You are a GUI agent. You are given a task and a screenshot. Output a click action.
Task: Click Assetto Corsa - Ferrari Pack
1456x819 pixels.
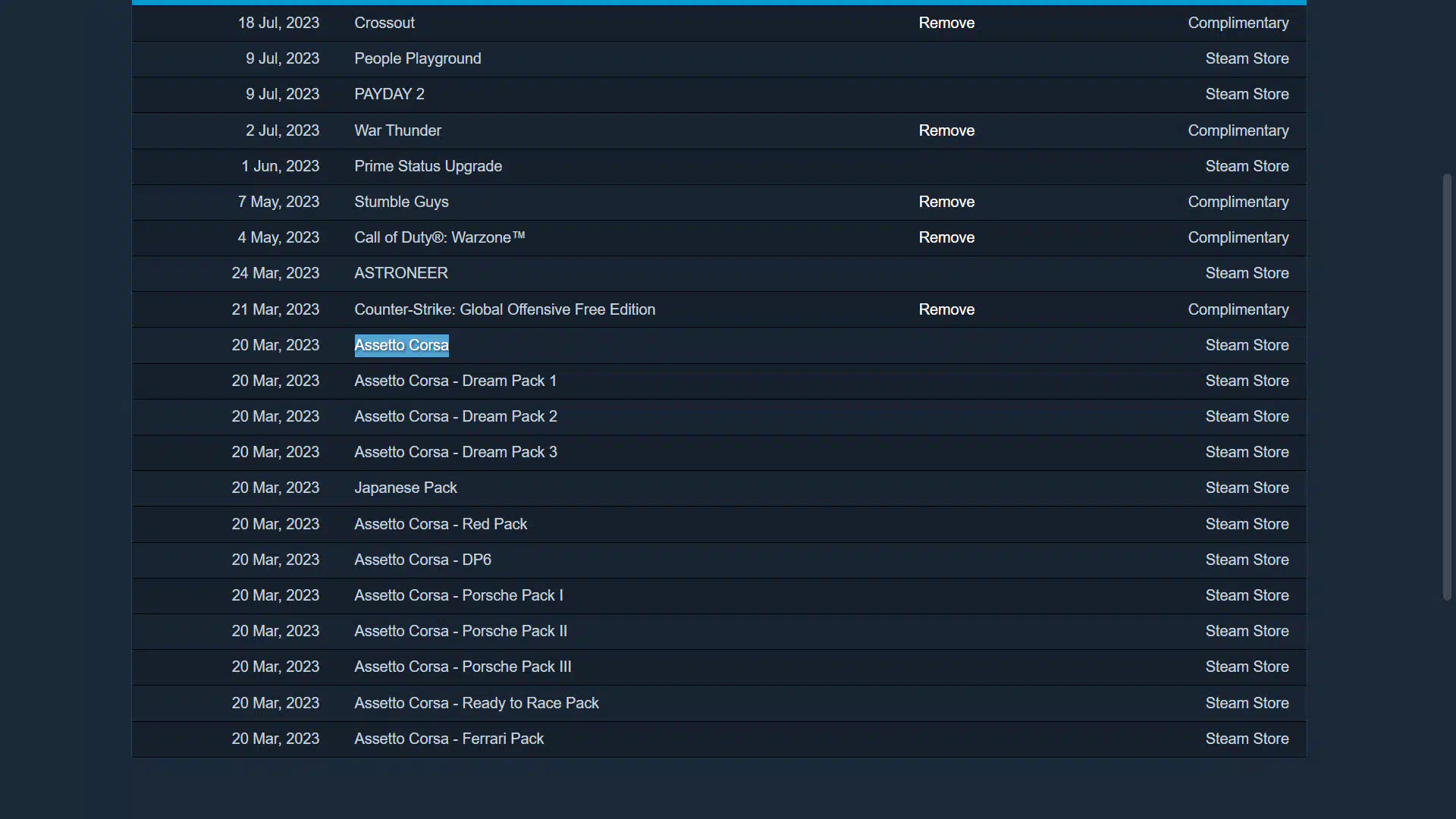(449, 739)
